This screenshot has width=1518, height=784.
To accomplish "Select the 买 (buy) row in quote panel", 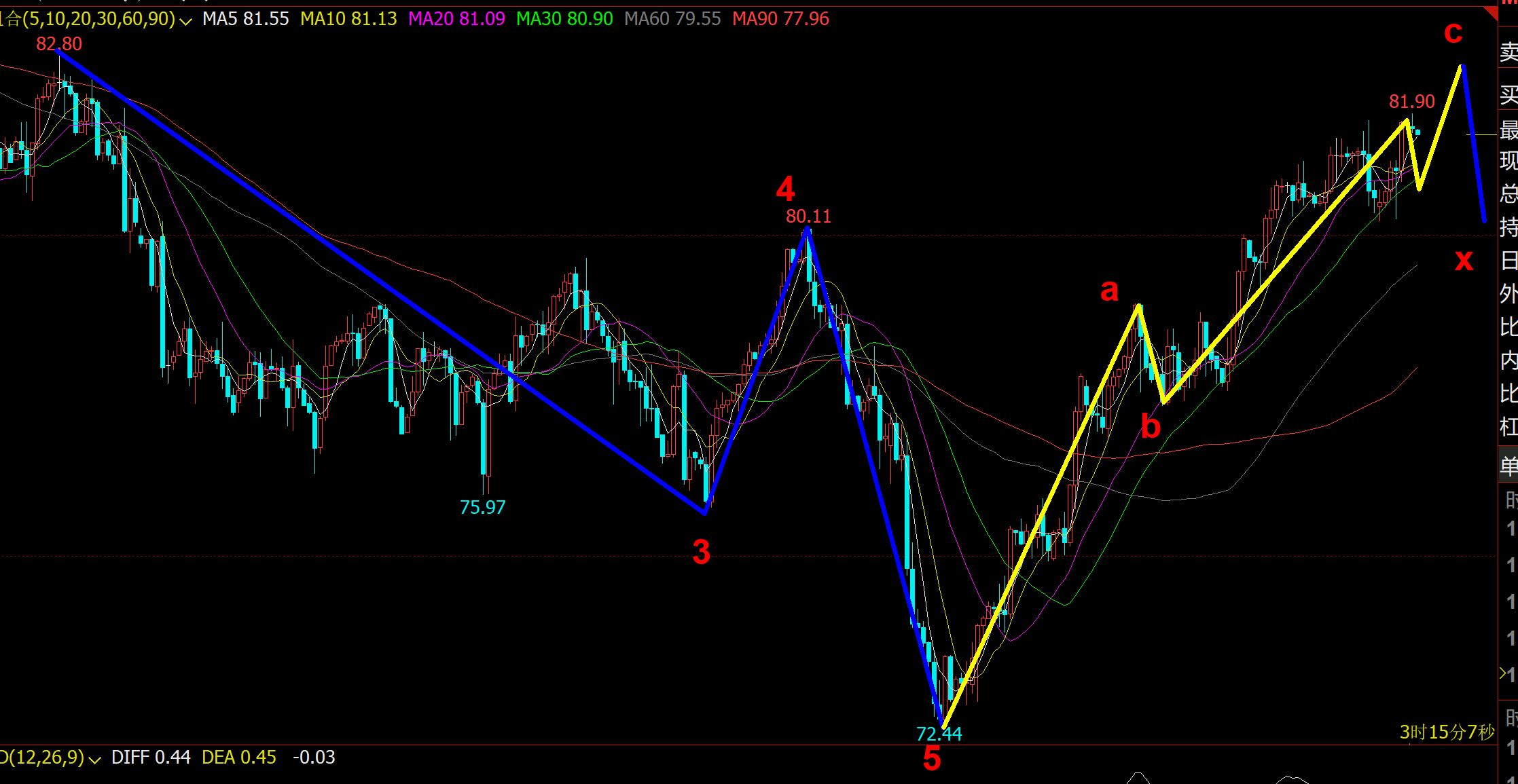I will [1508, 95].
